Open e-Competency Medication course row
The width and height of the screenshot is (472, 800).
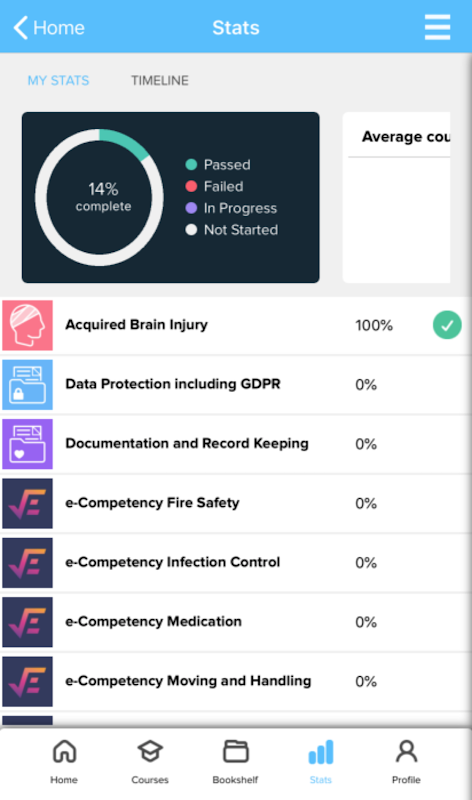tap(236, 622)
